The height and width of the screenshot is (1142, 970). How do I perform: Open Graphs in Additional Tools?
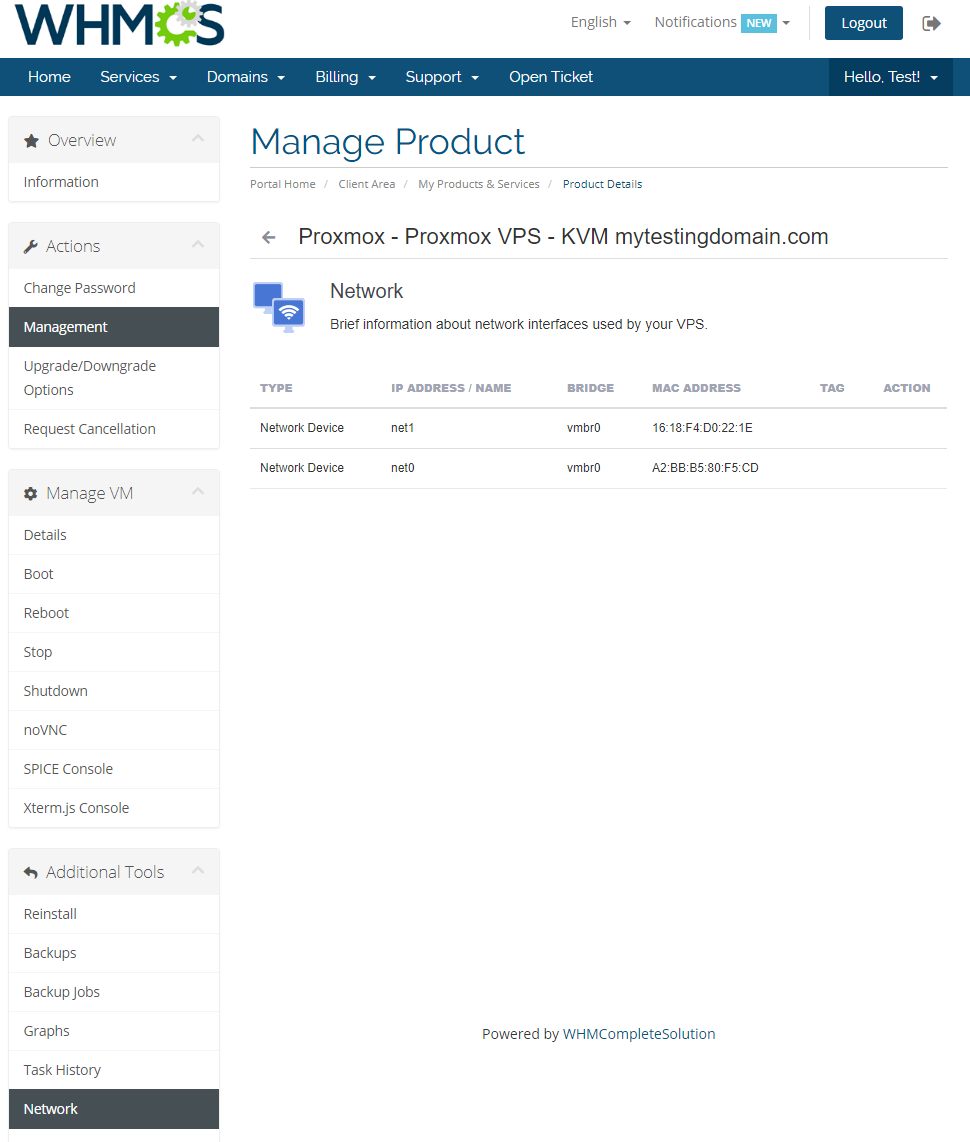(x=114, y=1031)
